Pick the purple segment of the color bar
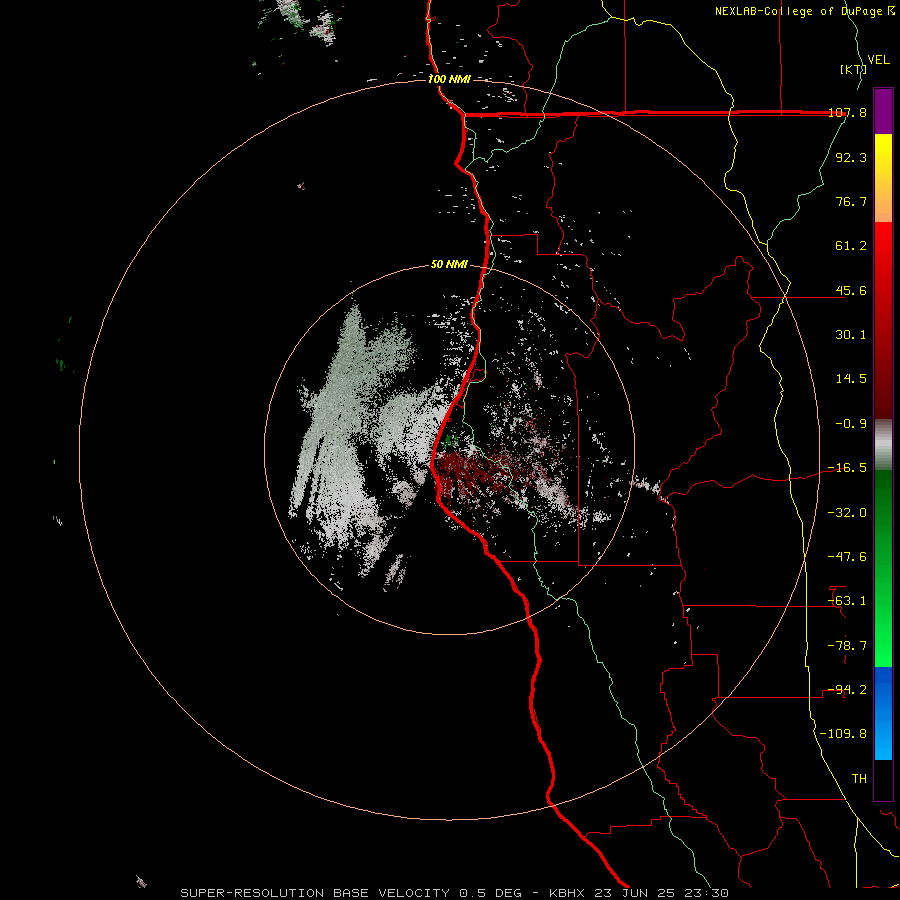Viewport: 900px width, 900px height. (883, 111)
